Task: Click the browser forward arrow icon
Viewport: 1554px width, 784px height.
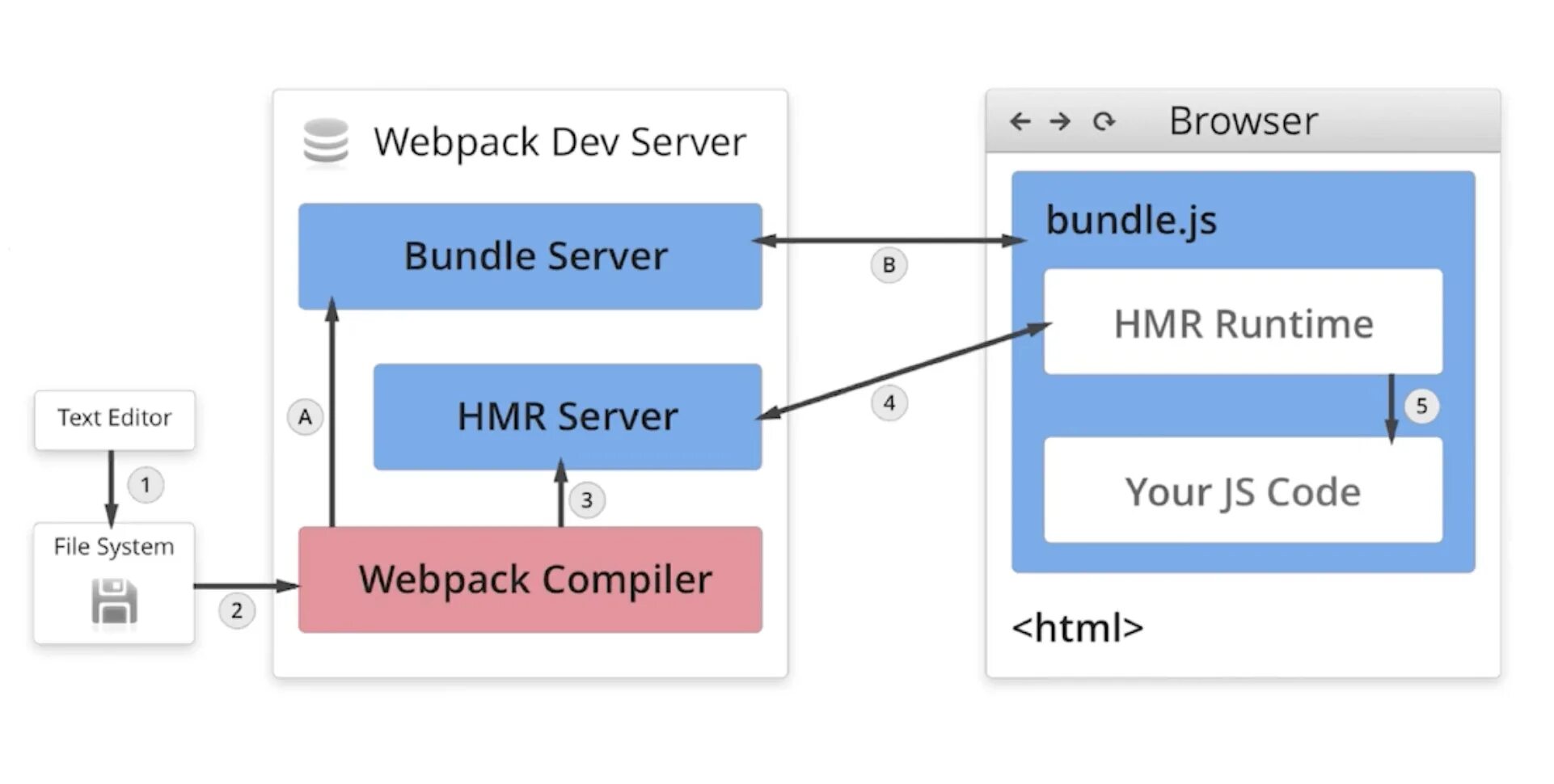Action: pos(1060,121)
